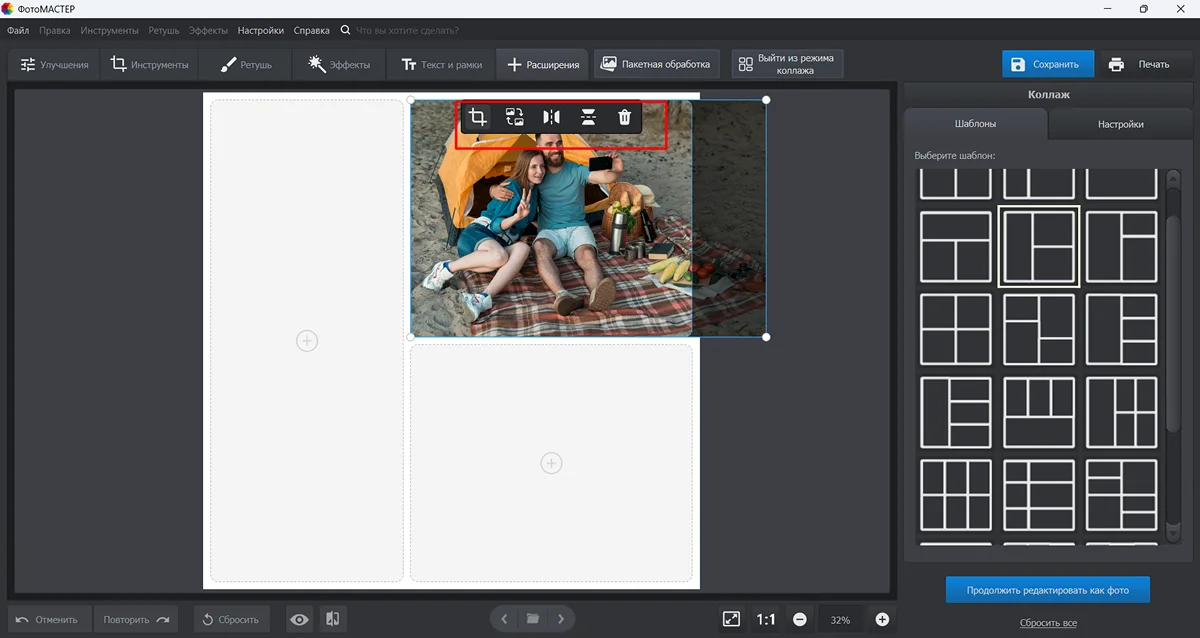Flip the photo vertically

point(588,117)
